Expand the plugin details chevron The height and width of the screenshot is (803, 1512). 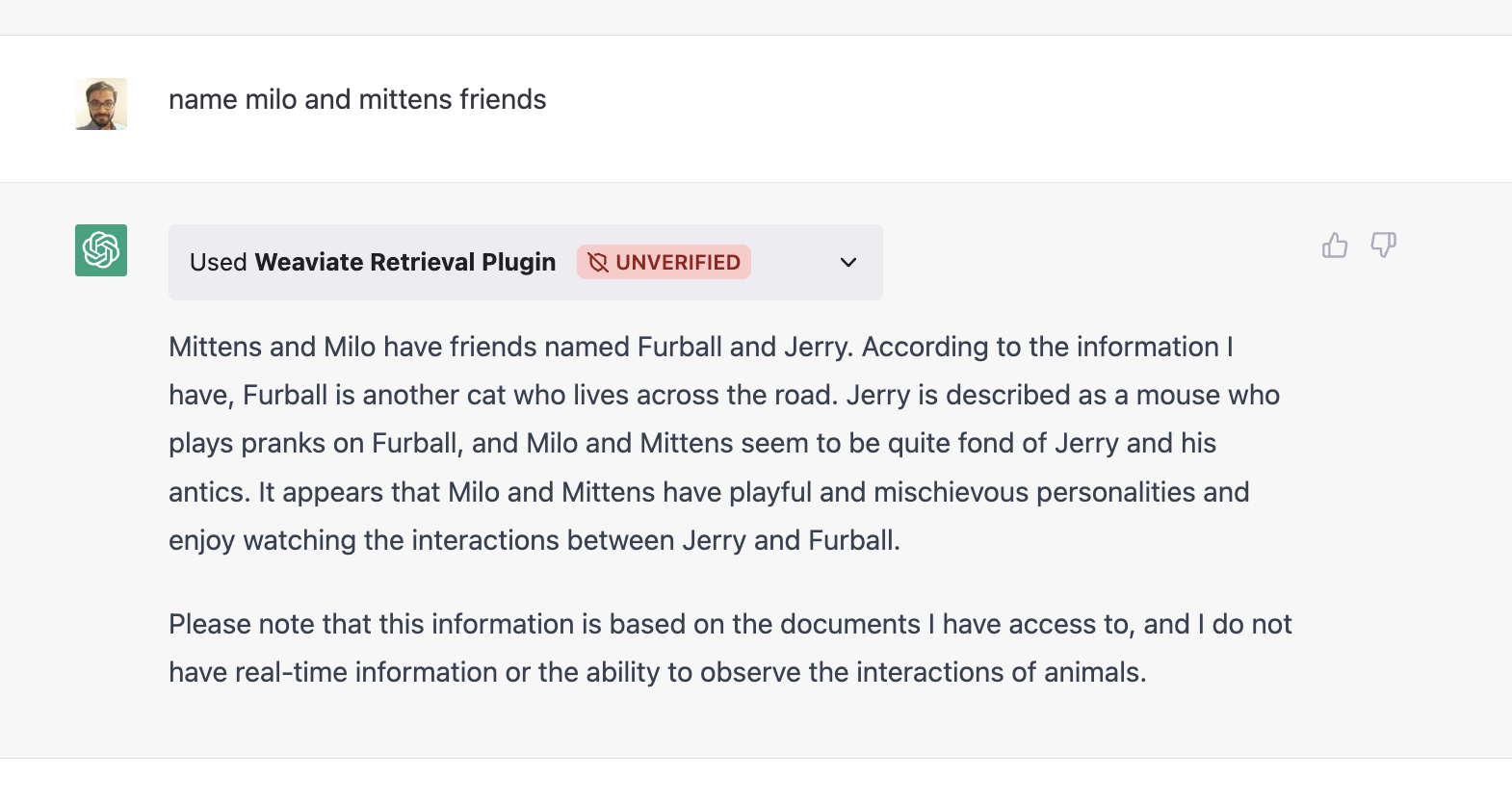[x=848, y=262]
